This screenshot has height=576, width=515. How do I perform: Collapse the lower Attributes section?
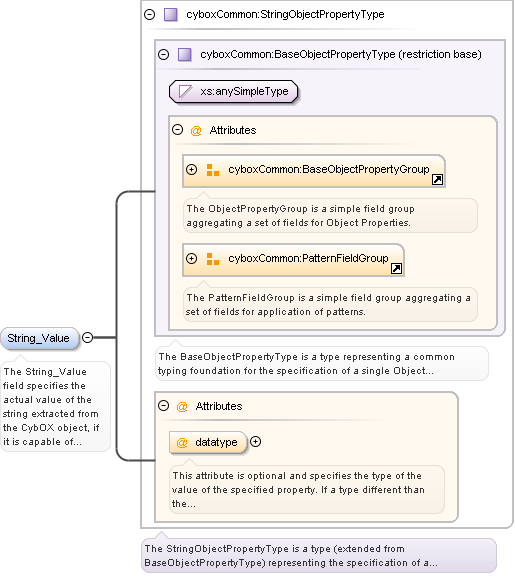tap(163, 406)
